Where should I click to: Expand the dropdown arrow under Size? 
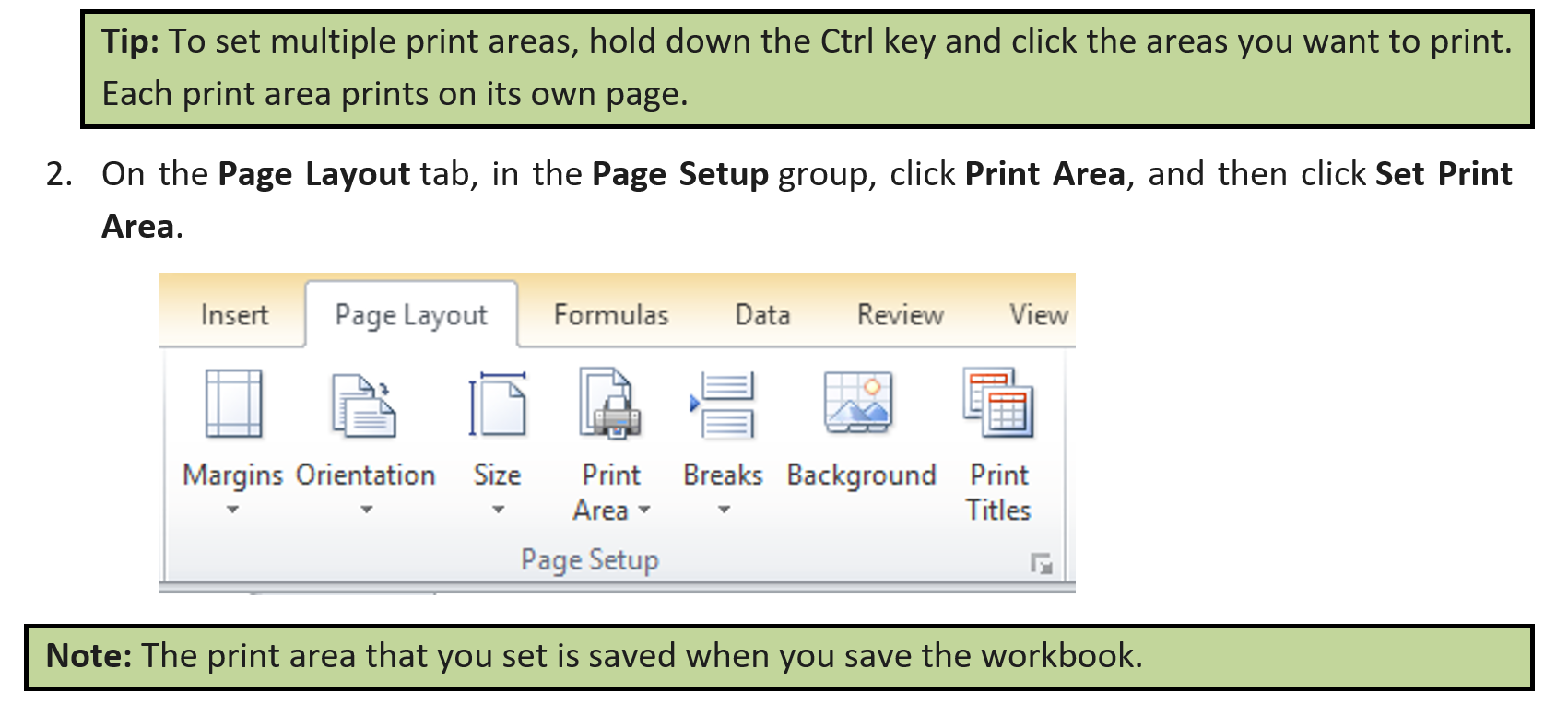[x=498, y=510]
